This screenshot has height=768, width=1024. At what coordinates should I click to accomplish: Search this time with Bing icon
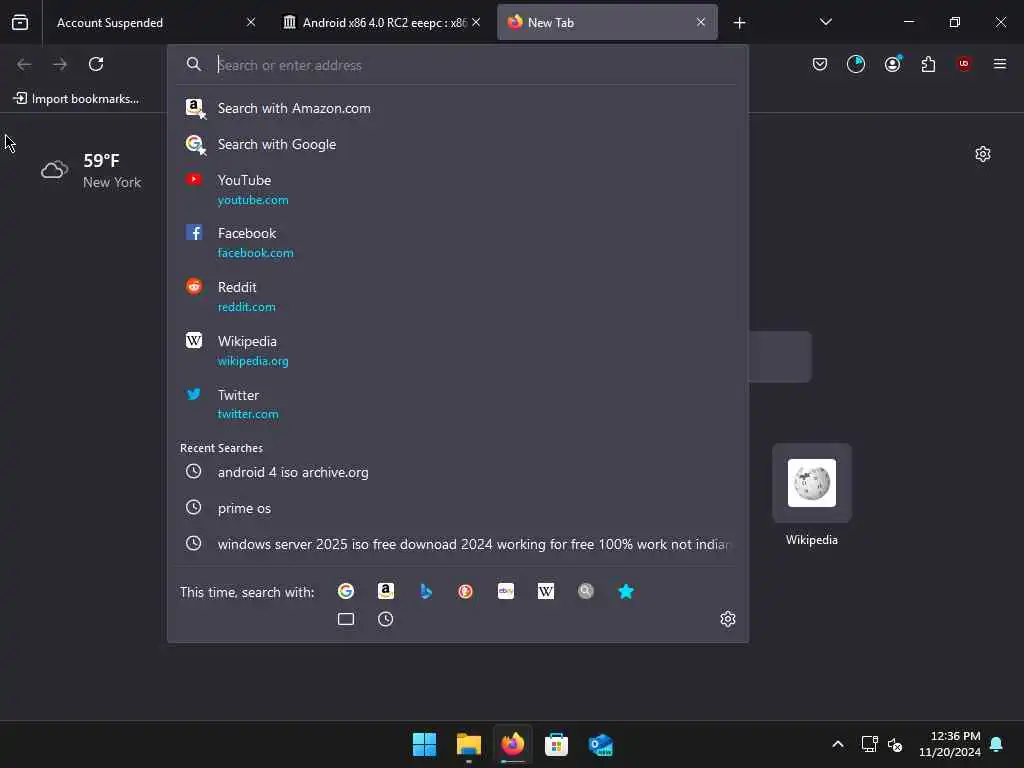[426, 592]
